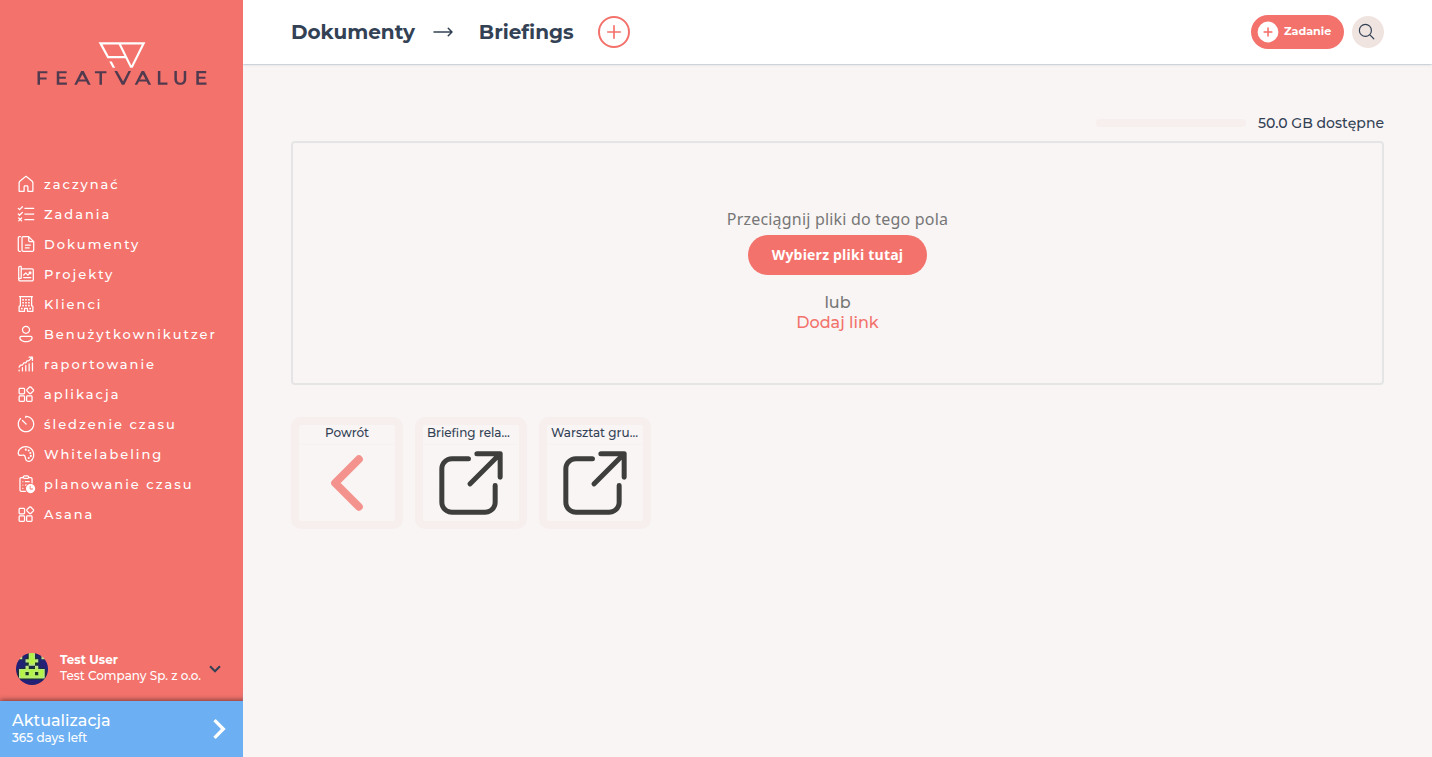
Task: Click the palette icon beside Whitelabeling
Action: tap(26, 454)
